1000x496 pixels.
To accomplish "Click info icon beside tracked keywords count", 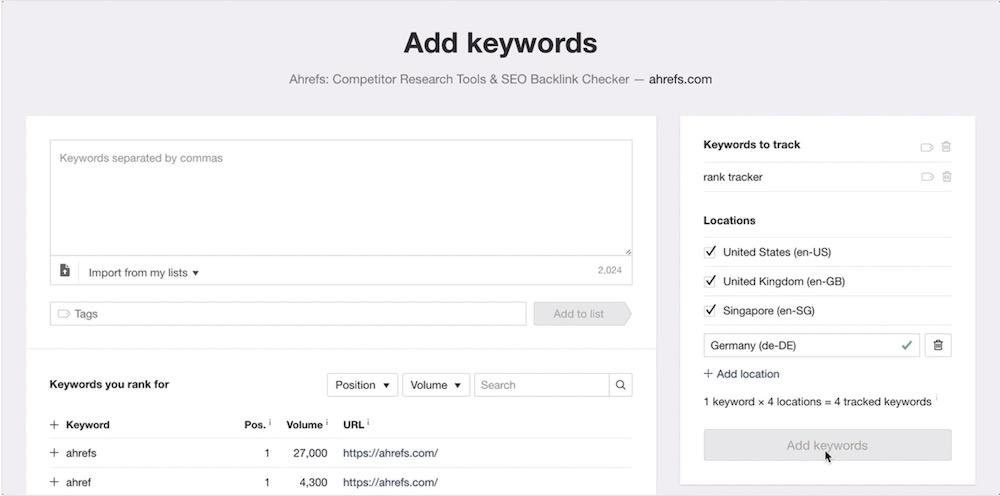I will 936,400.
